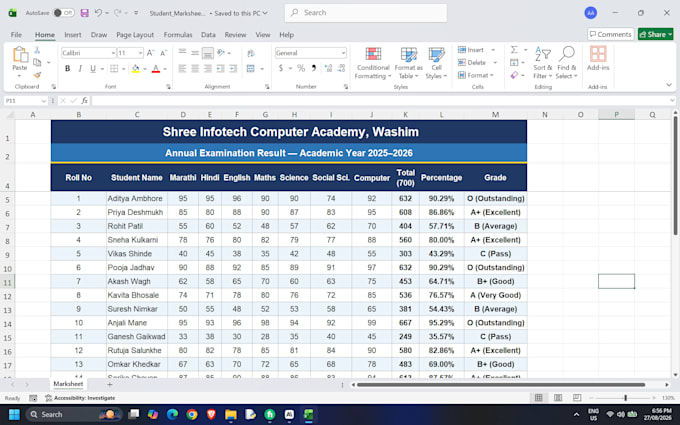Image resolution: width=680 pixels, height=425 pixels.
Task: Decrease indent in cell
Action: coord(221,69)
